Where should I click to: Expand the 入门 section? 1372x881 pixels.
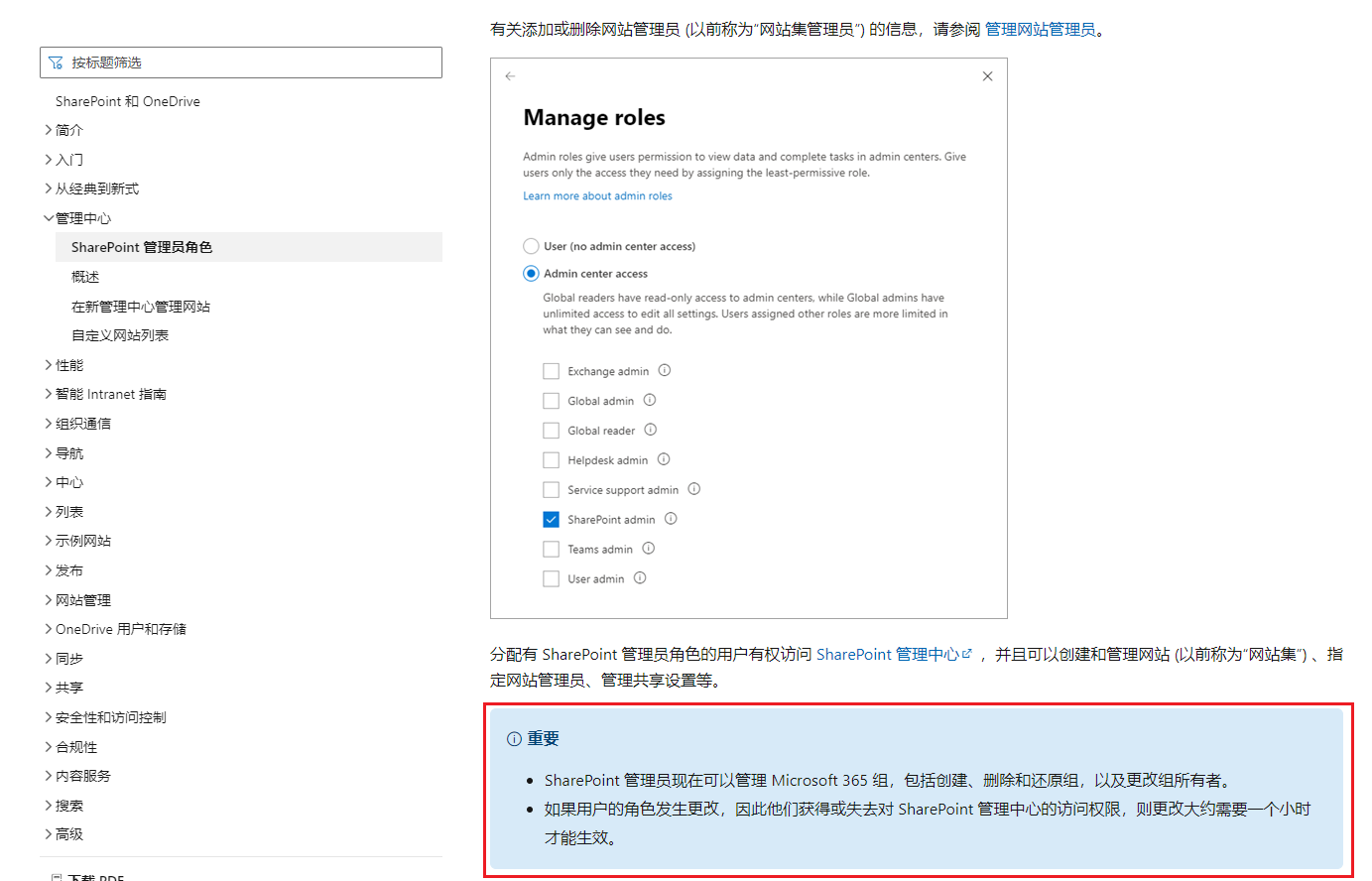pyautogui.click(x=63, y=160)
